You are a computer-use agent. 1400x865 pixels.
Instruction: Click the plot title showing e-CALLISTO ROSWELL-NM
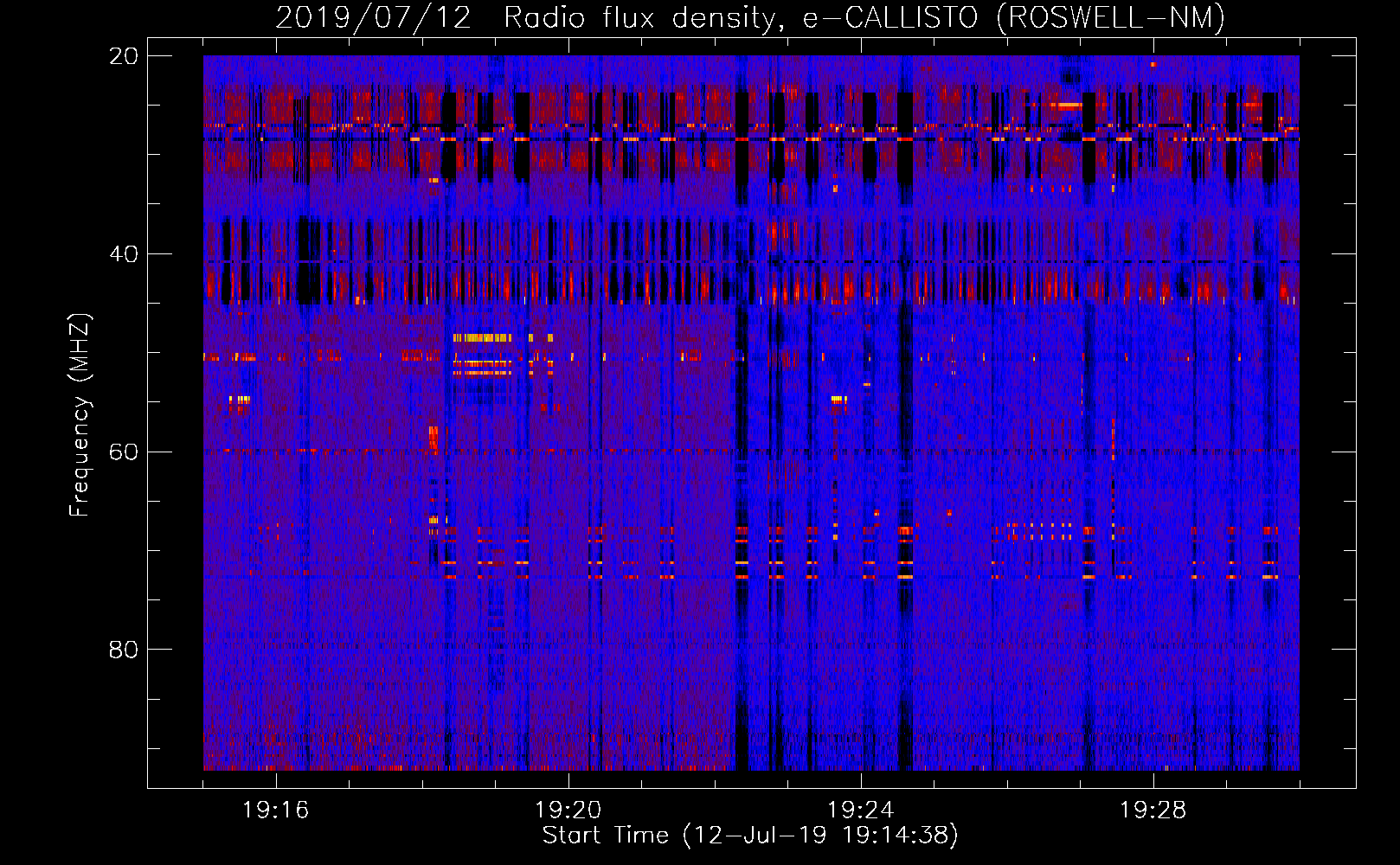coord(750,17)
